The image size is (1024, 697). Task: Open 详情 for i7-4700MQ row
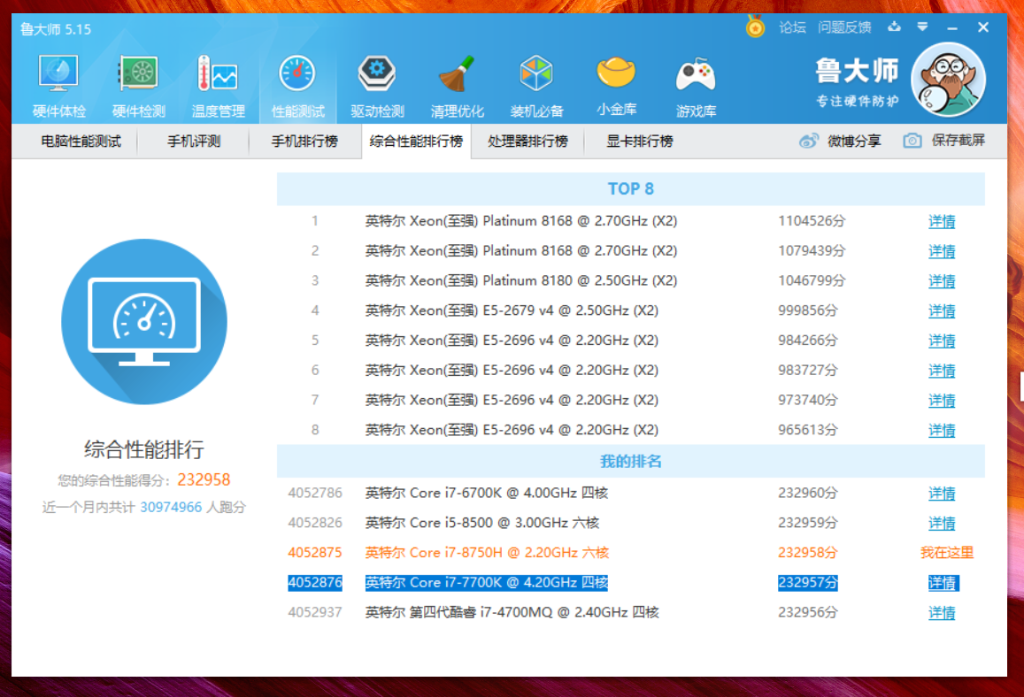tap(942, 613)
